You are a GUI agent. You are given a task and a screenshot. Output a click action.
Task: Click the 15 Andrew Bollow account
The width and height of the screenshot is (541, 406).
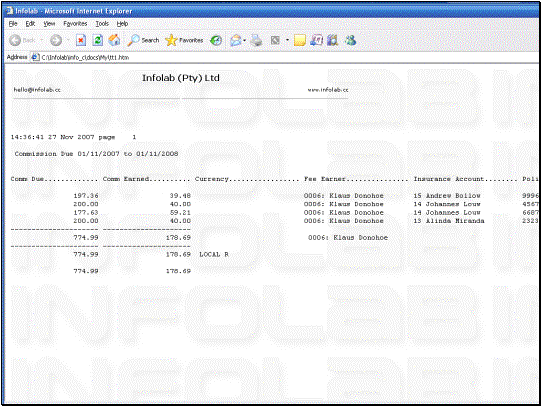coord(447,196)
